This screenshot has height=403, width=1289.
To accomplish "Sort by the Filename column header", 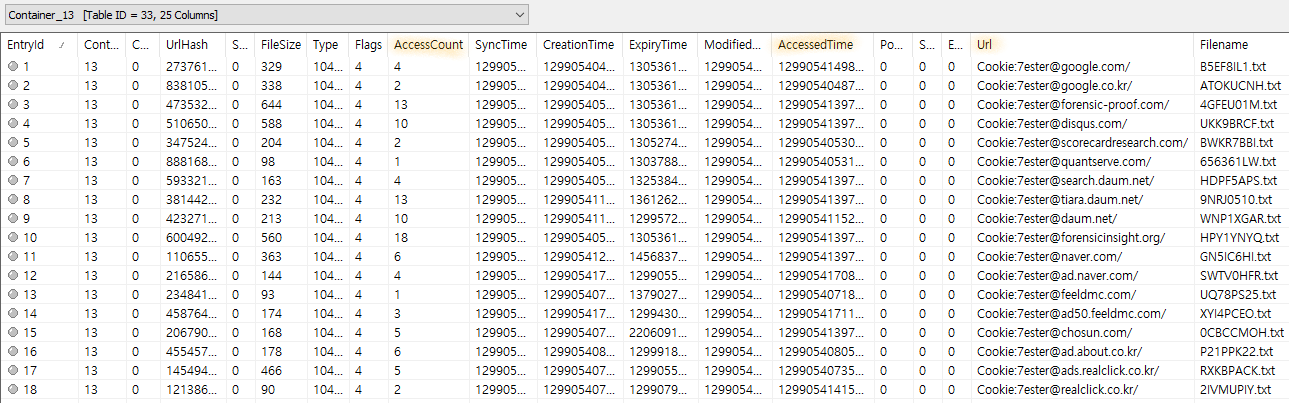I will click(1223, 45).
